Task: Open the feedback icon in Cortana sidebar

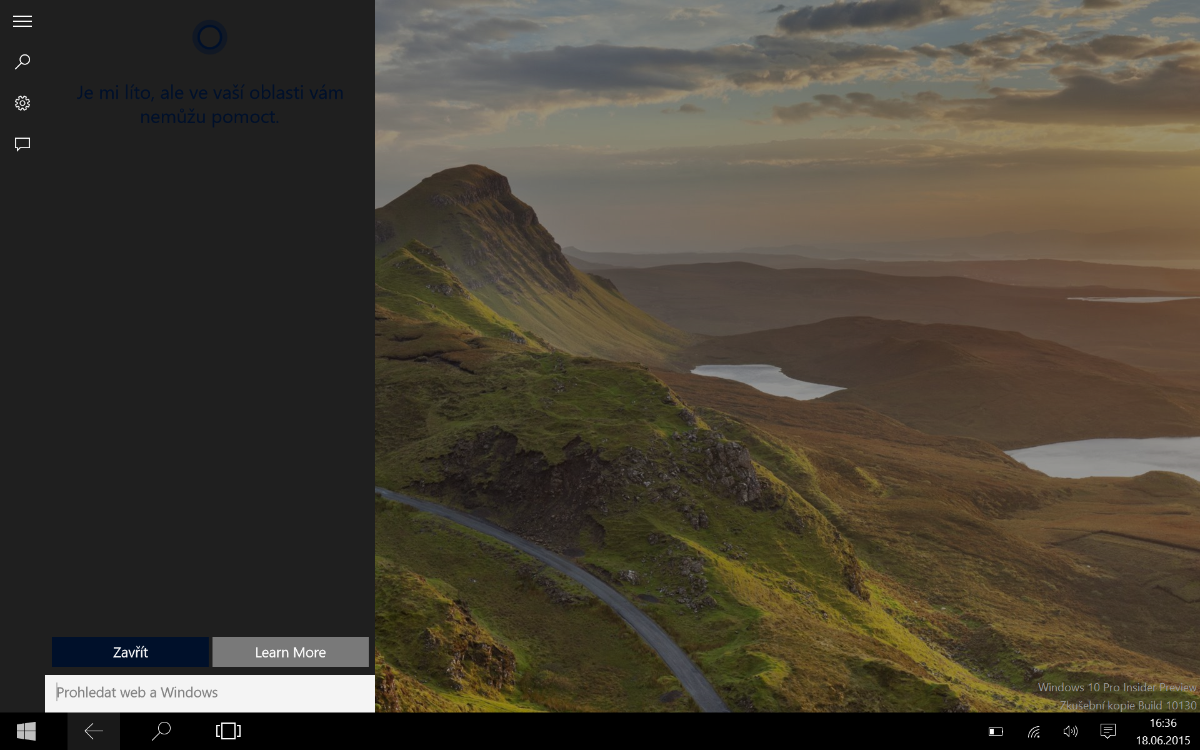Action: click(22, 144)
